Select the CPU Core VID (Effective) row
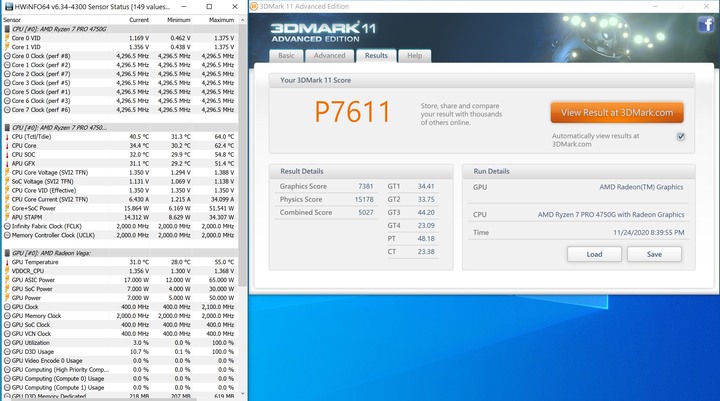This screenshot has width=720, height=401. point(121,190)
